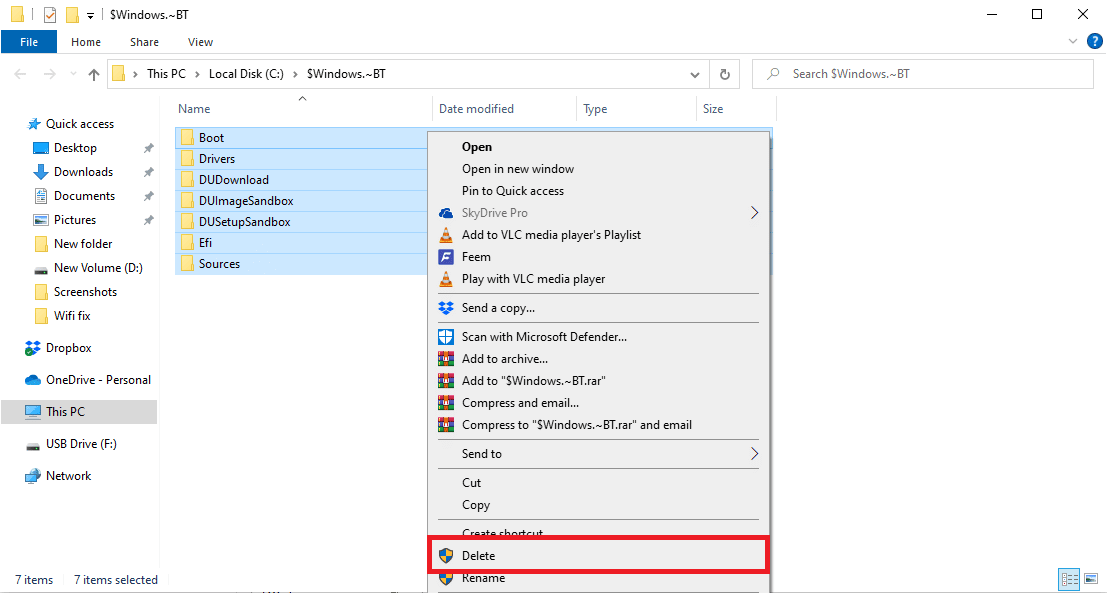
Task: Sort by Date modified column header
Action: coord(476,109)
